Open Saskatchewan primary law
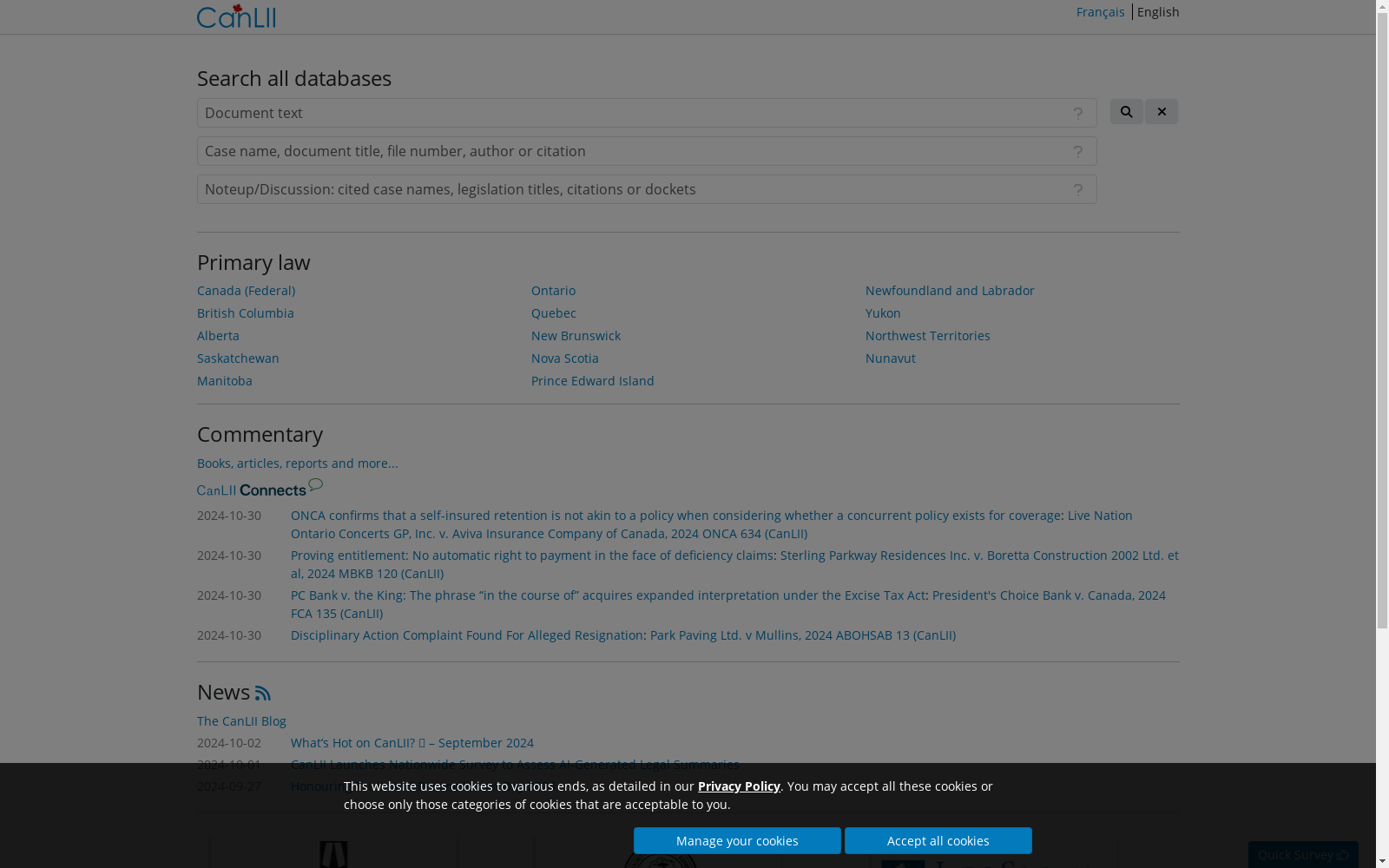The width and height of the screenshot is (1389, 868). tap(238, 358)
